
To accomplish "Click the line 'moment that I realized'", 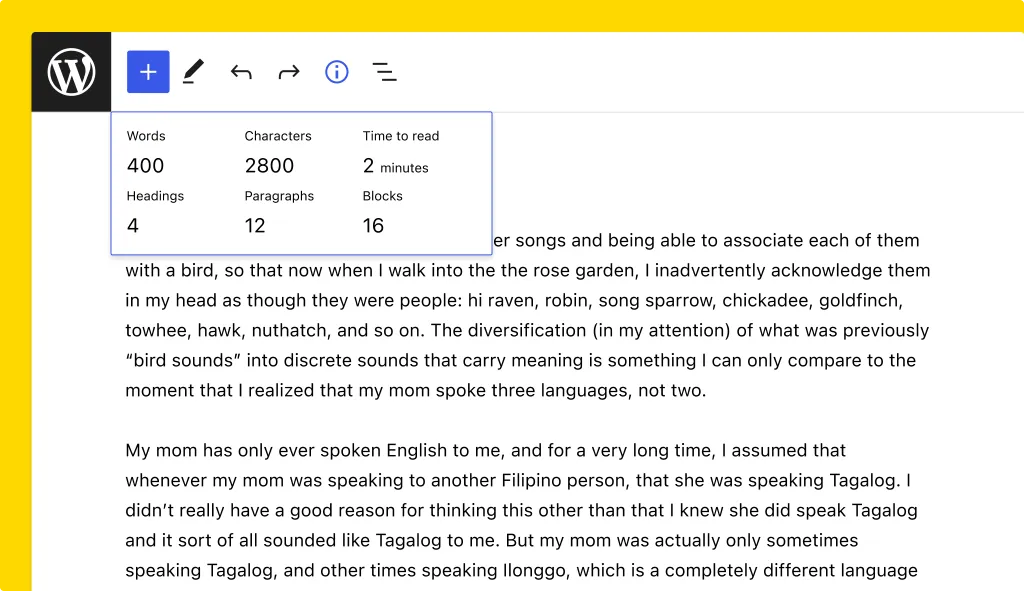I will [415, 391].
